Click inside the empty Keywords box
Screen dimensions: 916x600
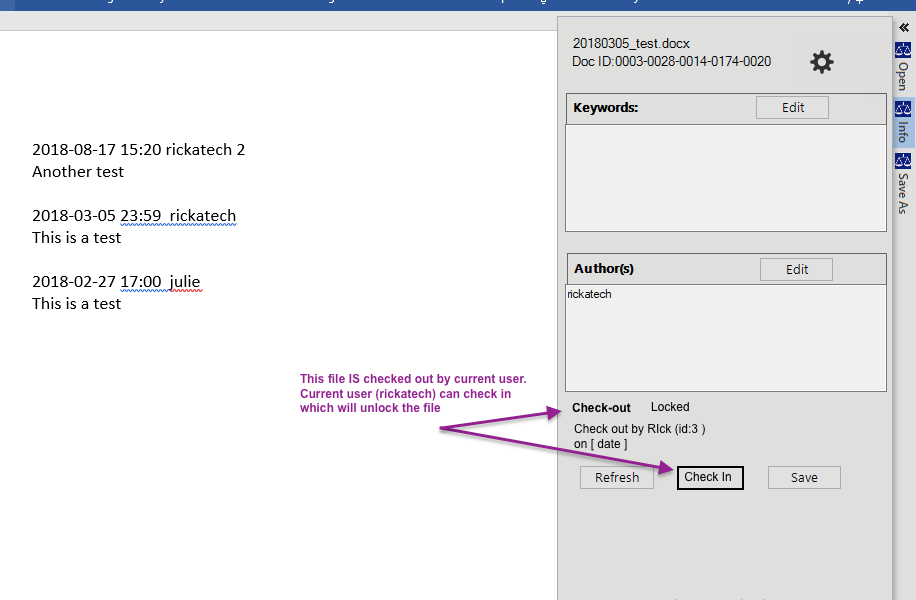(x=726, y=178)
